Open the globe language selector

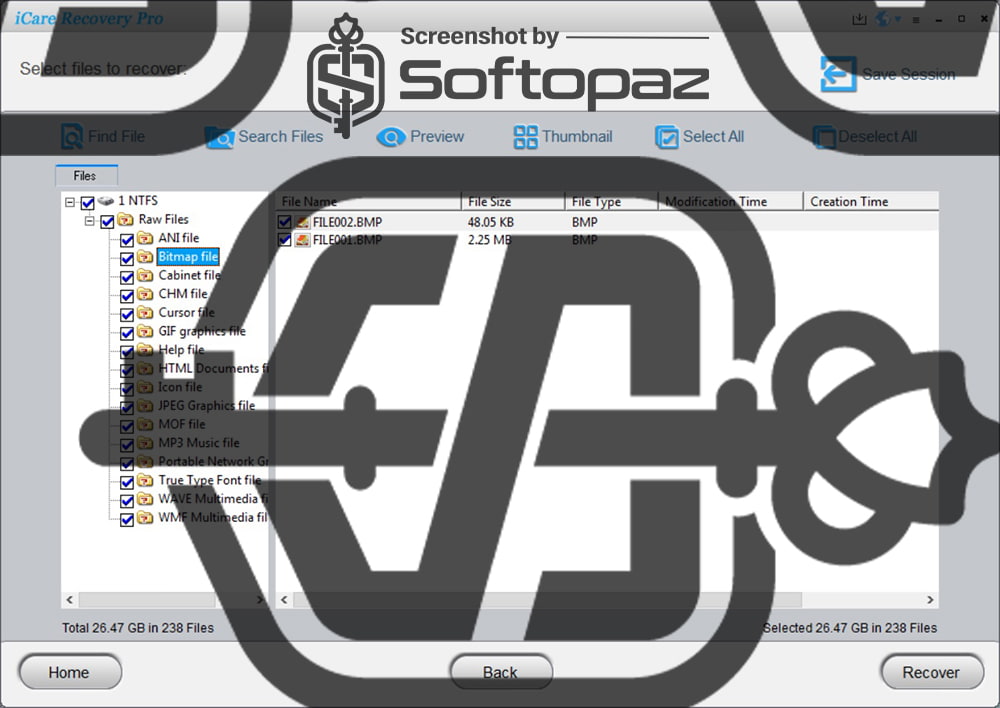click(883, 19)
